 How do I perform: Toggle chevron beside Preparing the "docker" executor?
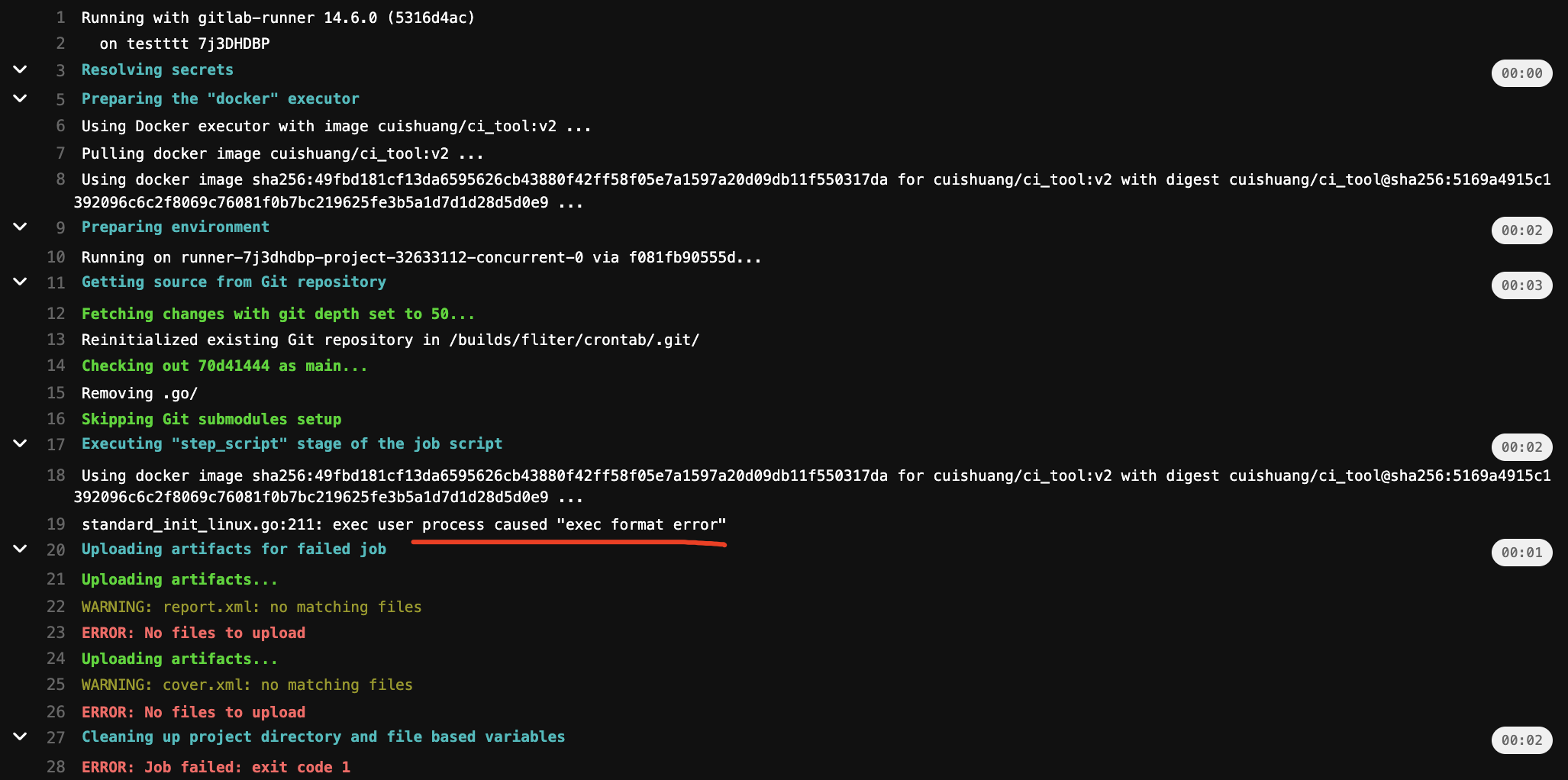coord(21,98)
